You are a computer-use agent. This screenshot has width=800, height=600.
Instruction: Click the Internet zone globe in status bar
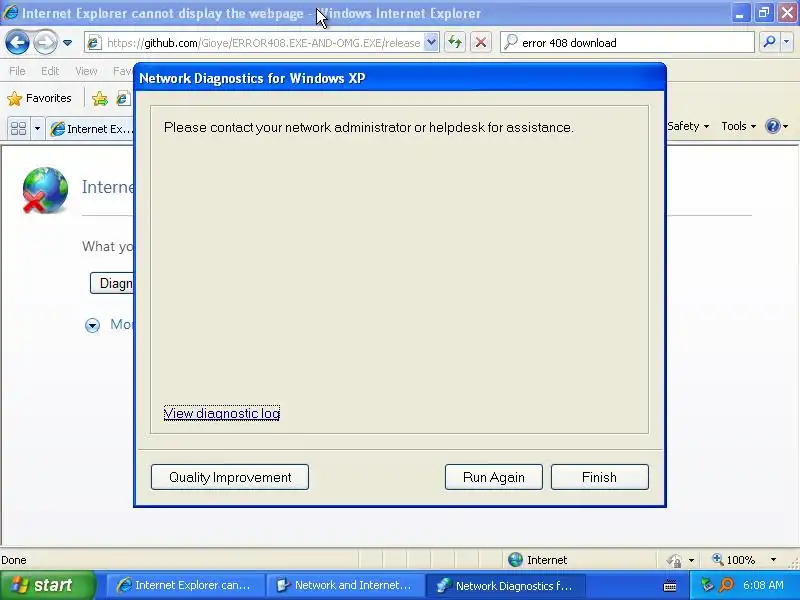[515, 560]
